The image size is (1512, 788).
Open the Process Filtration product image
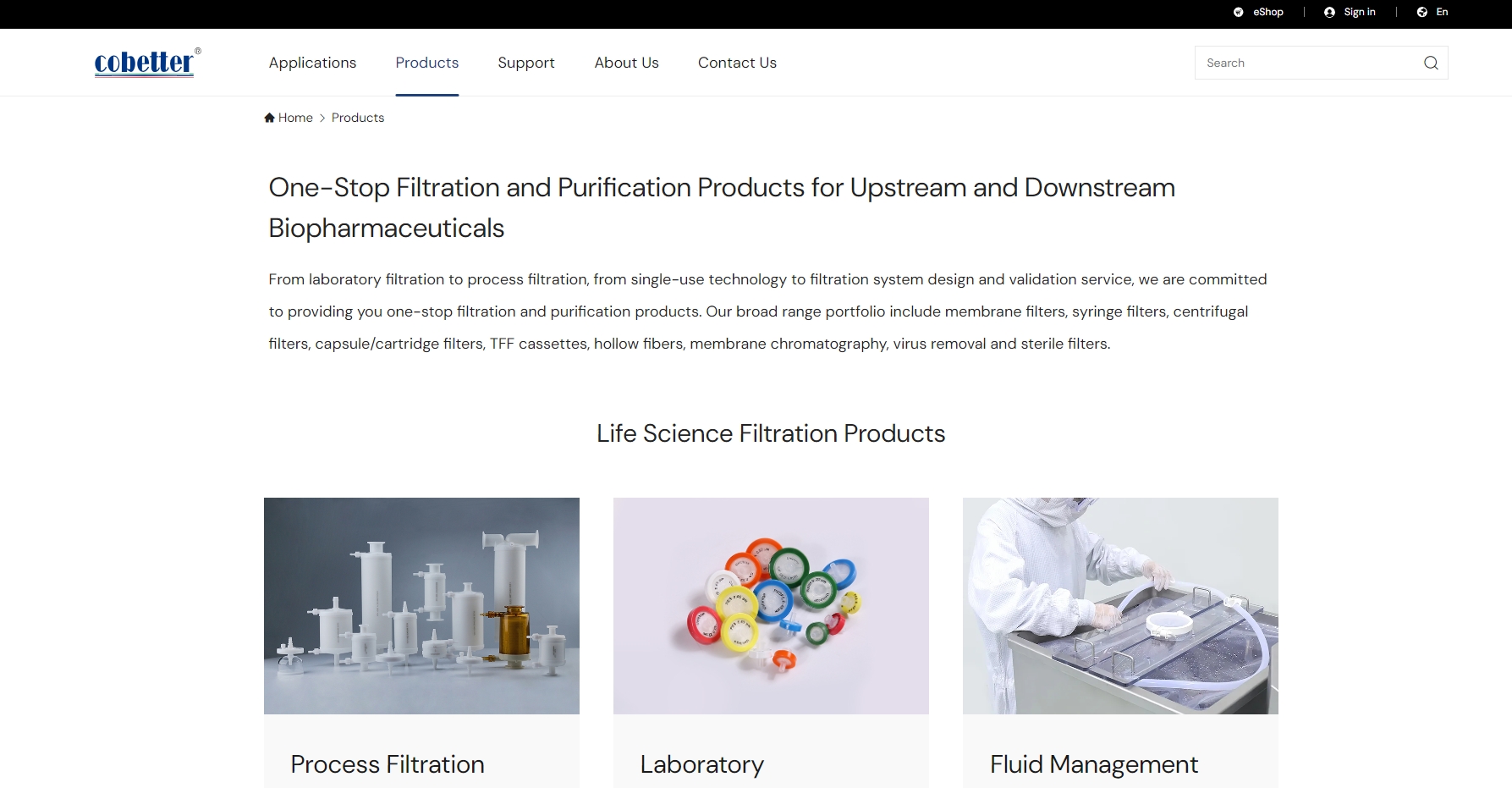tap(421, 605)
